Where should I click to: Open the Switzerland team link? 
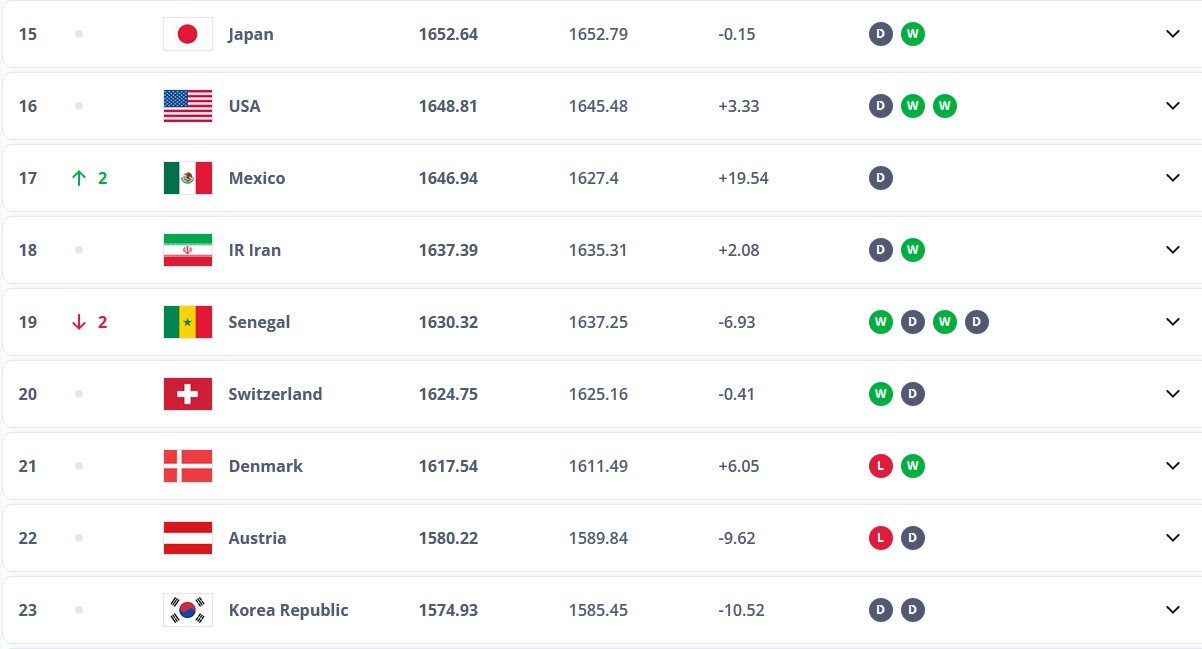point(275,394)
